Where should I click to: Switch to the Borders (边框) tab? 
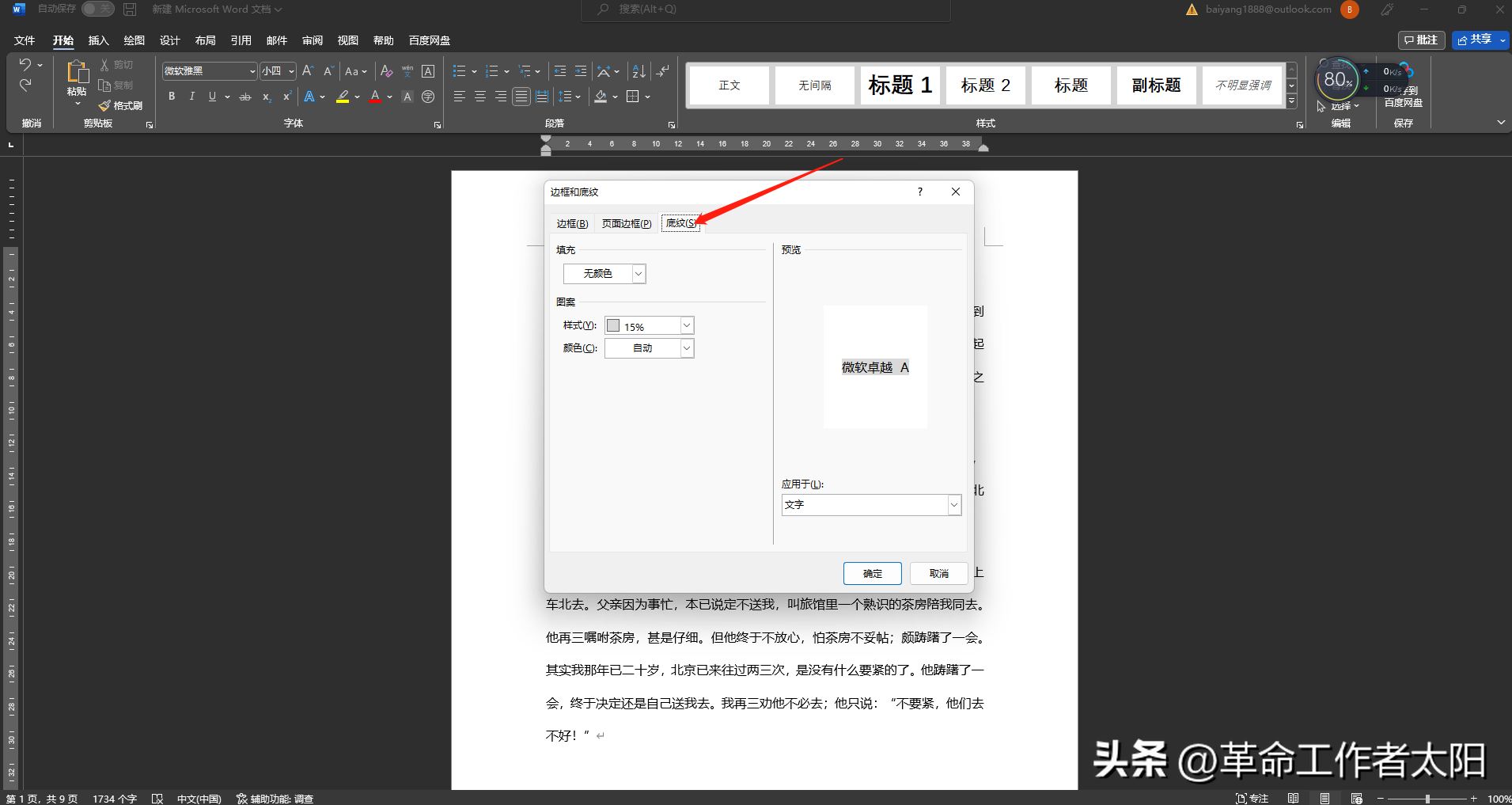(x=572, y=224)
